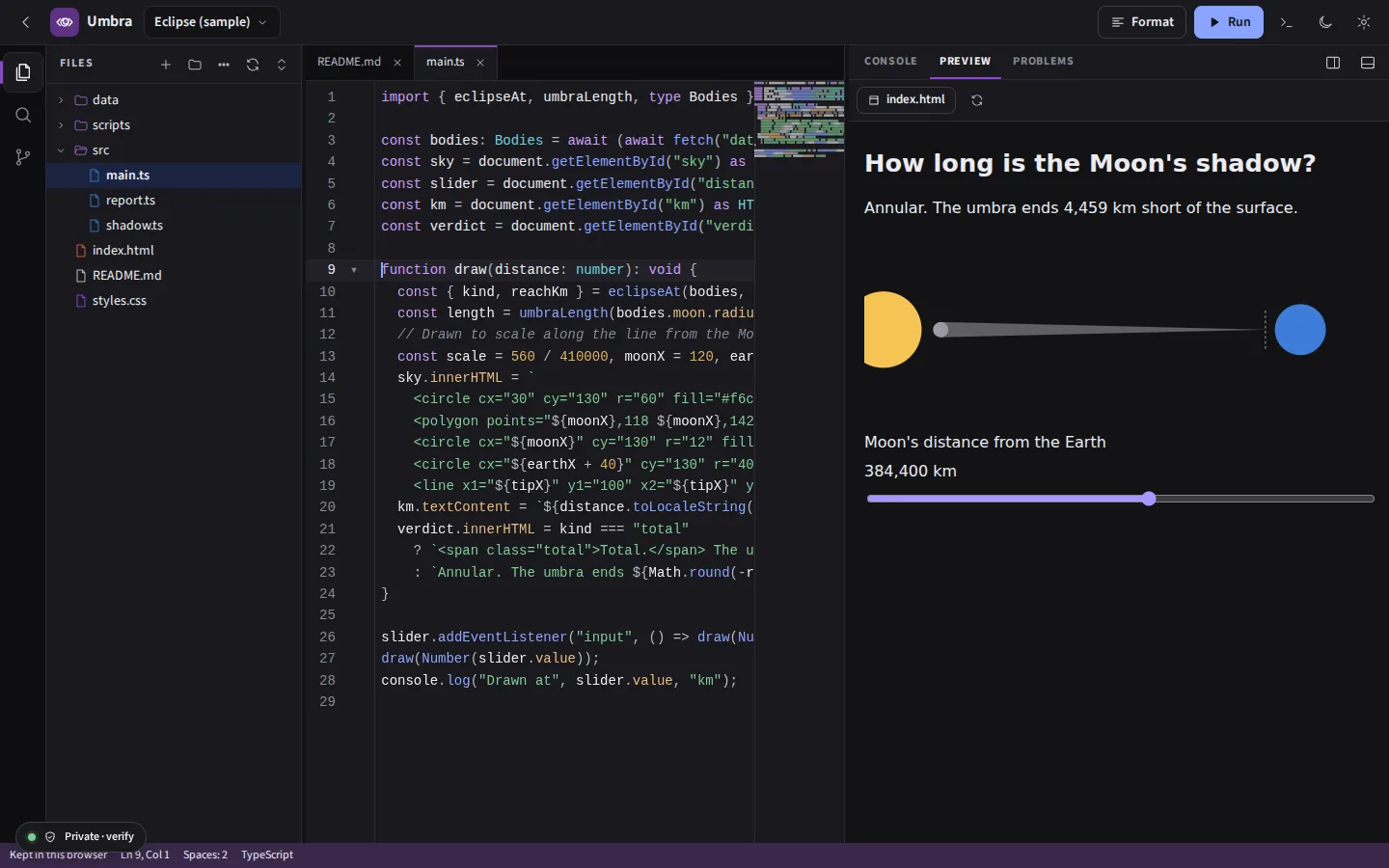Click the blue Earth circle in preview
1389x868 pixels.
coord(1300,330)
